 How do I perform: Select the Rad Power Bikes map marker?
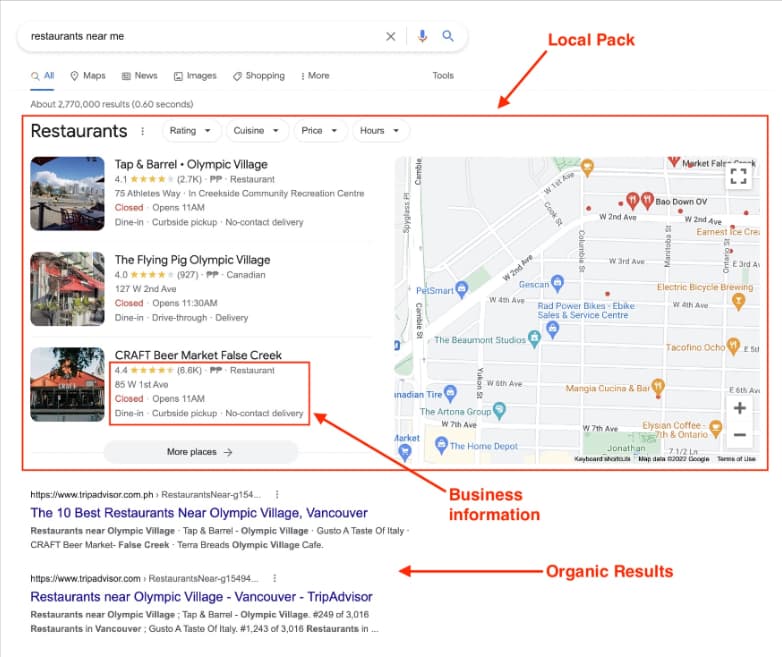(553, 329)
